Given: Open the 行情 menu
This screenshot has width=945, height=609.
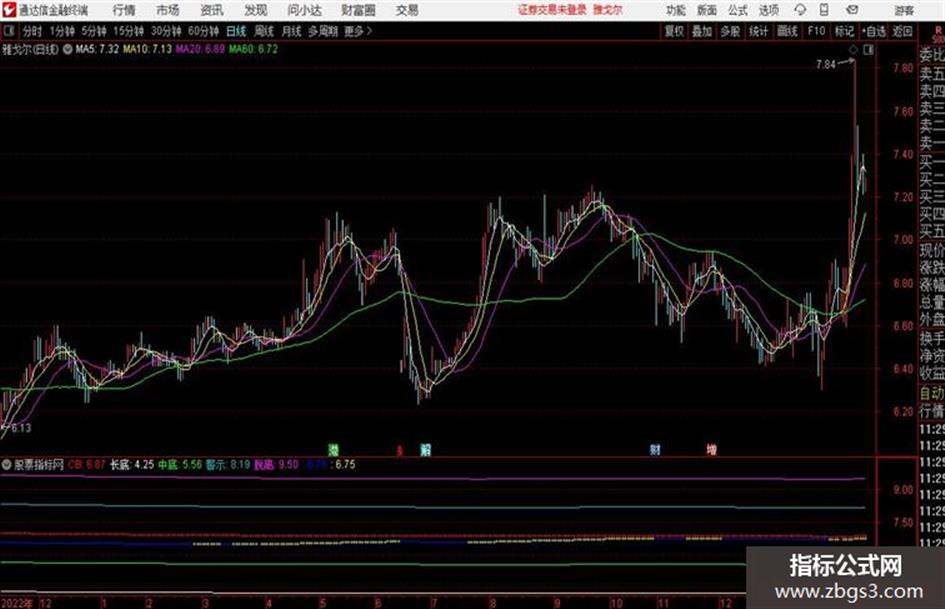Looking at the screenshot, I should click(x=124, y=10).
